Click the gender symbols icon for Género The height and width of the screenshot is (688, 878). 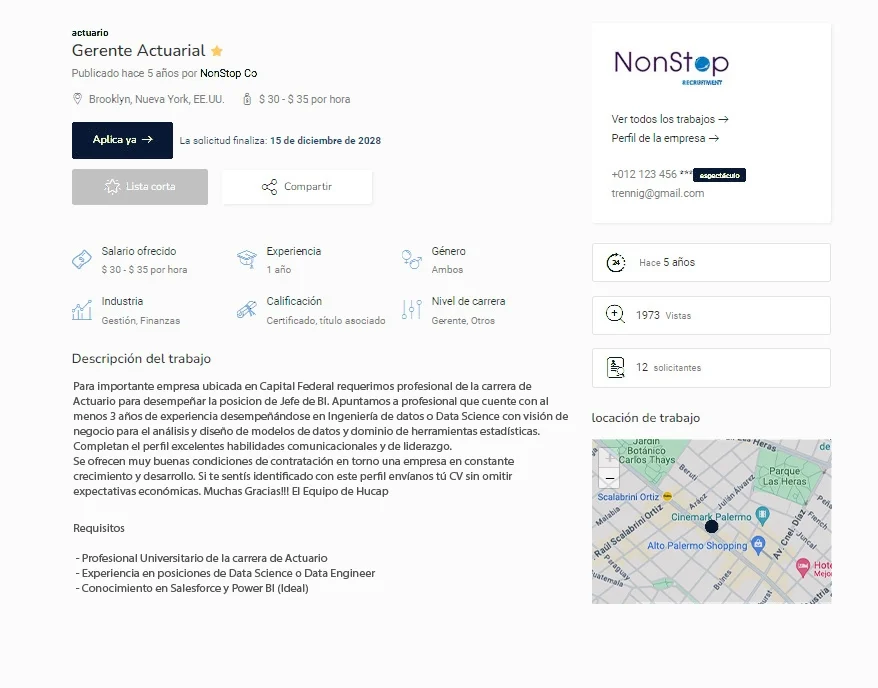point(411,260)
